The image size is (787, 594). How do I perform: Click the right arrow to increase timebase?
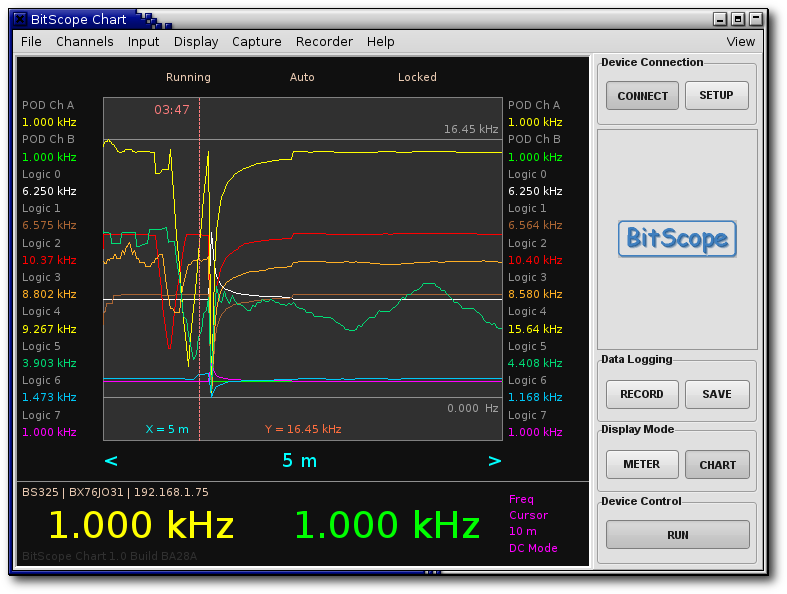click(x=494, y=461)
